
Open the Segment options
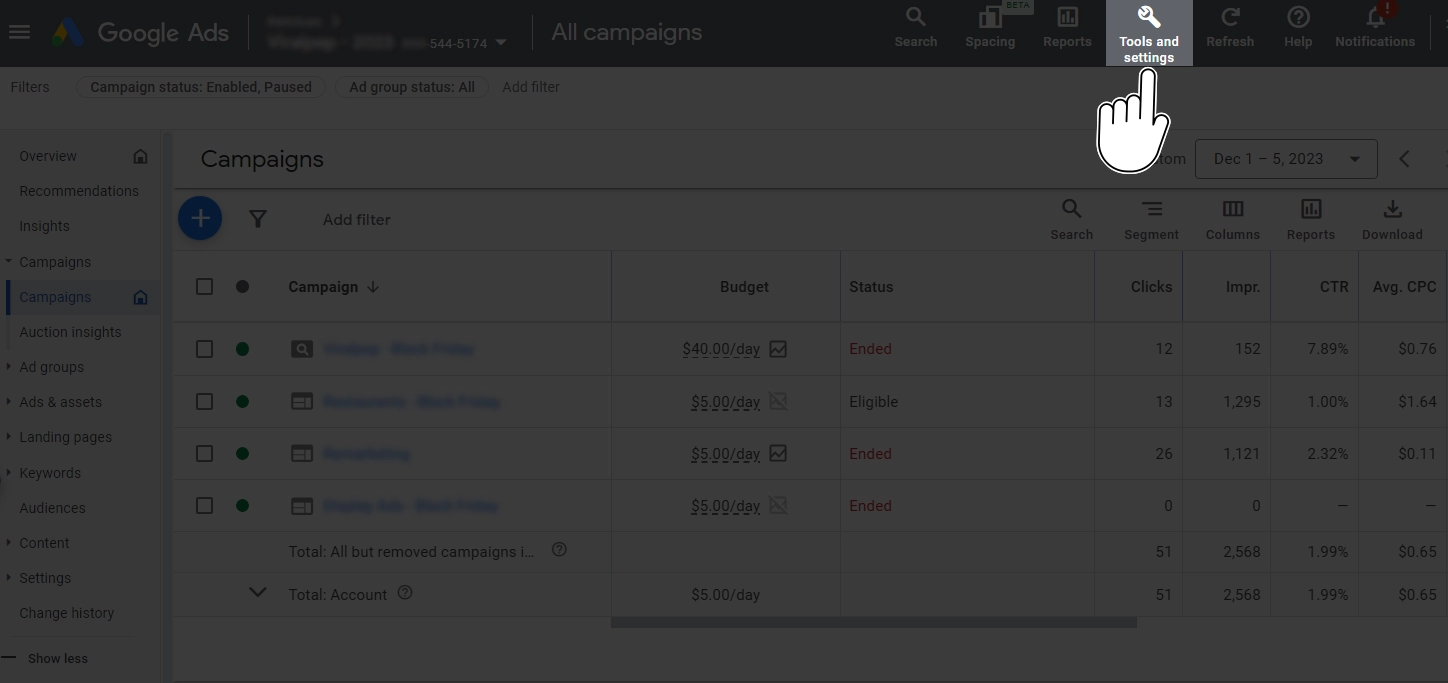1151,219
